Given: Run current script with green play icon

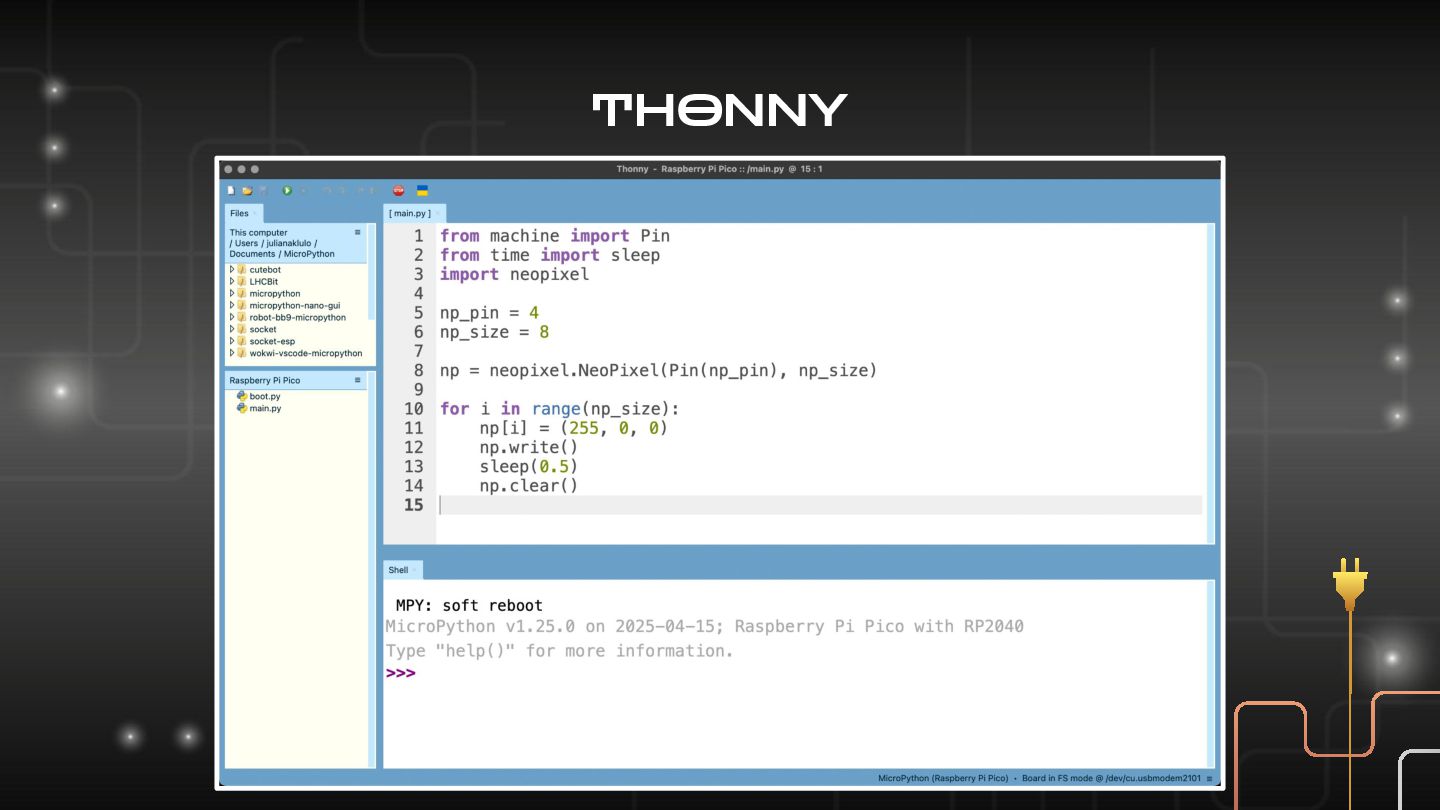Looking at the screenshot, I should coord(287,190).
